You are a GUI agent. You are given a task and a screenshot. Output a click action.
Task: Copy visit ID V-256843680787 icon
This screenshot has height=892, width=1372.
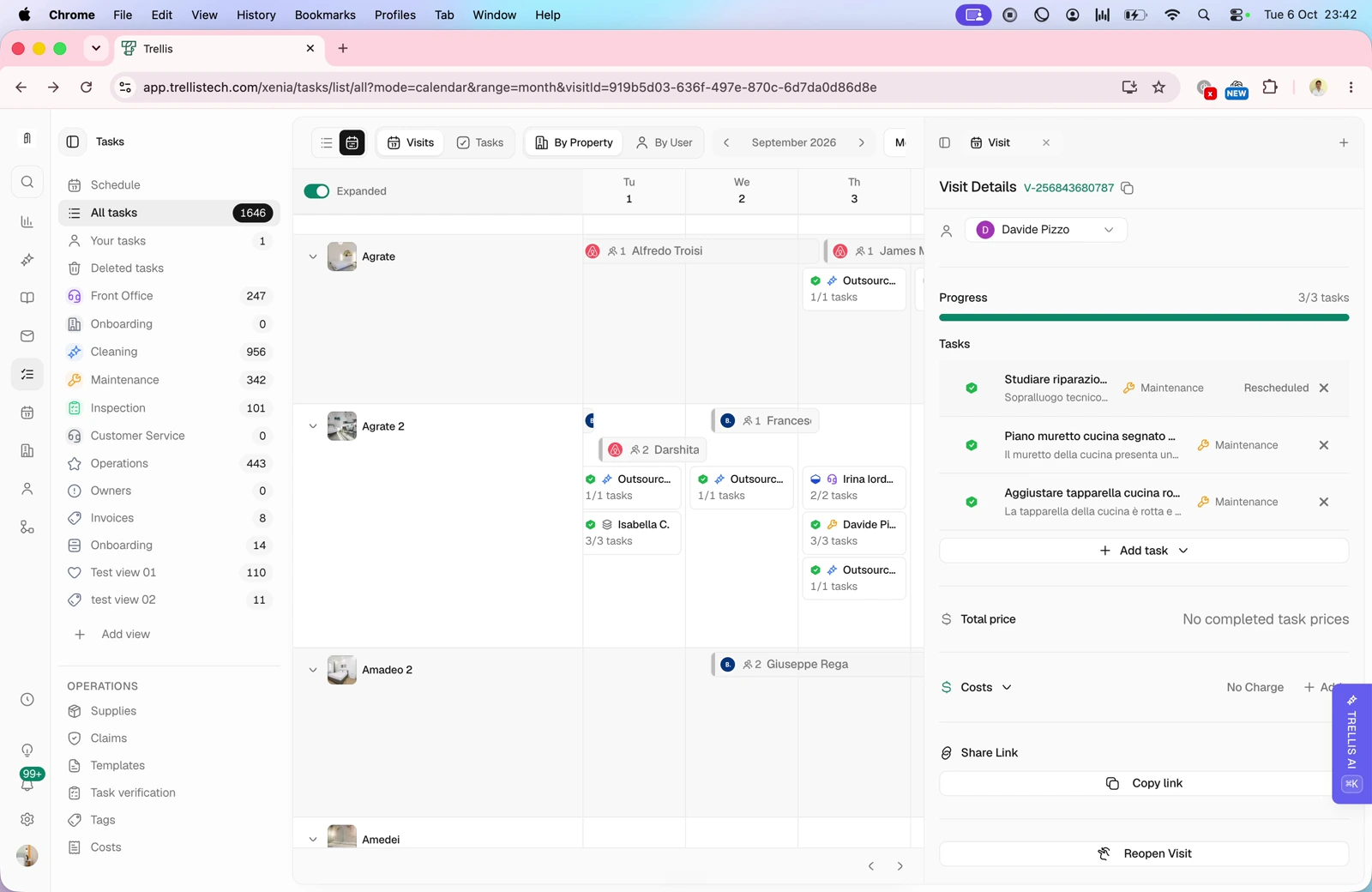(1128, 188)
